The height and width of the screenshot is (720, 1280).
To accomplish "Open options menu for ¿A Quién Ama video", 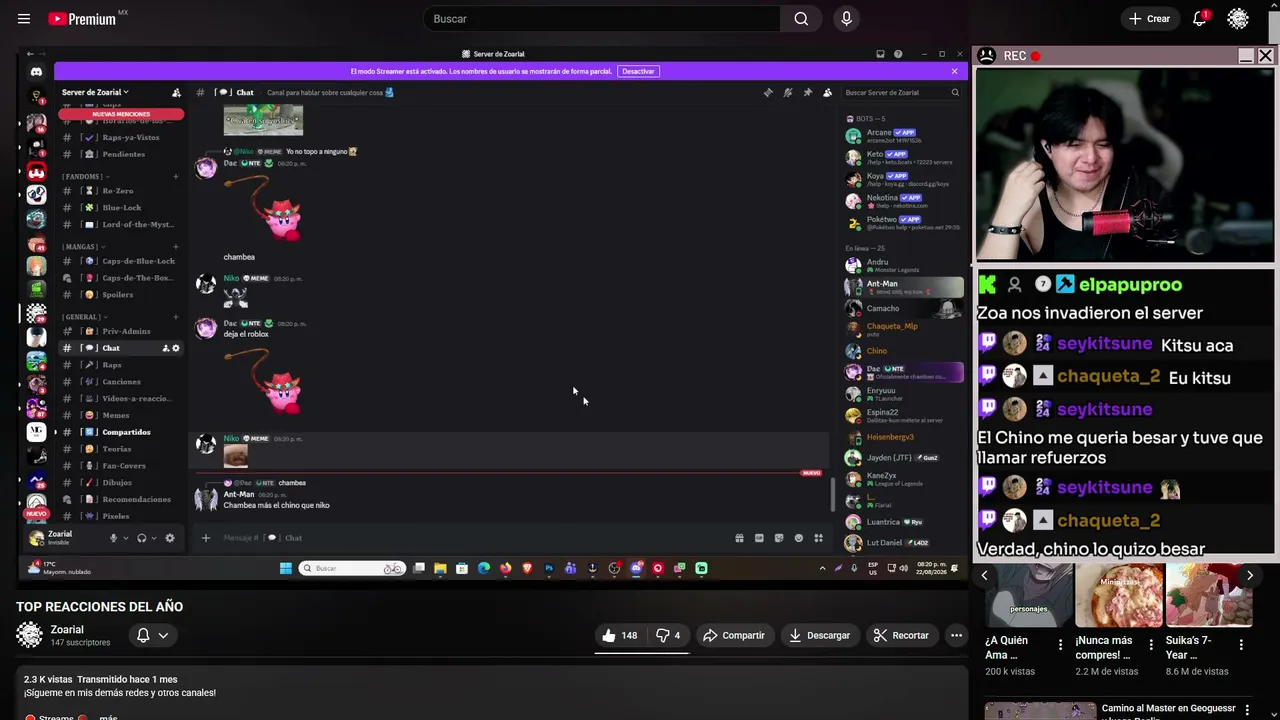I will 1061,645.
